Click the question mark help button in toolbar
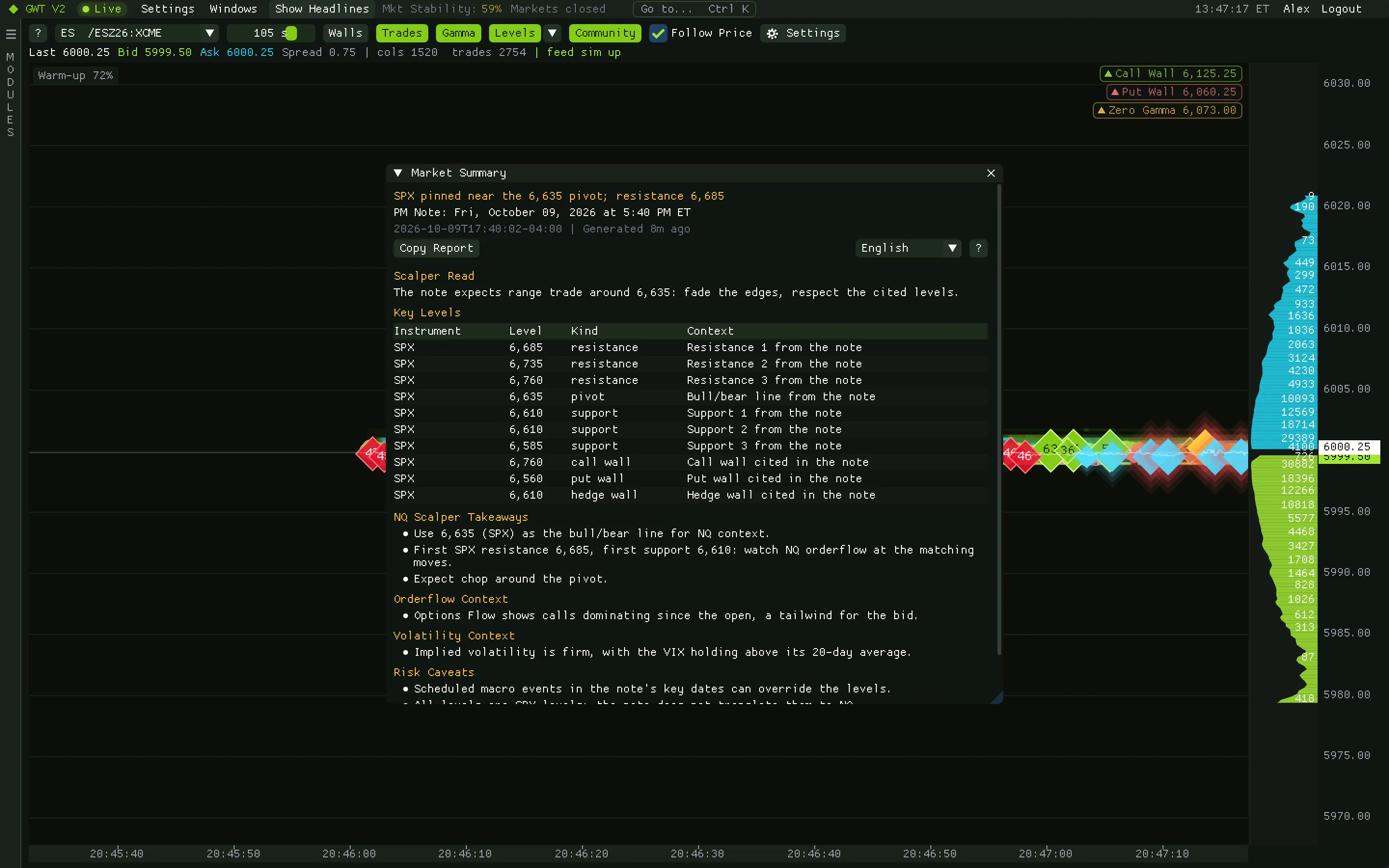 point(38,33)
